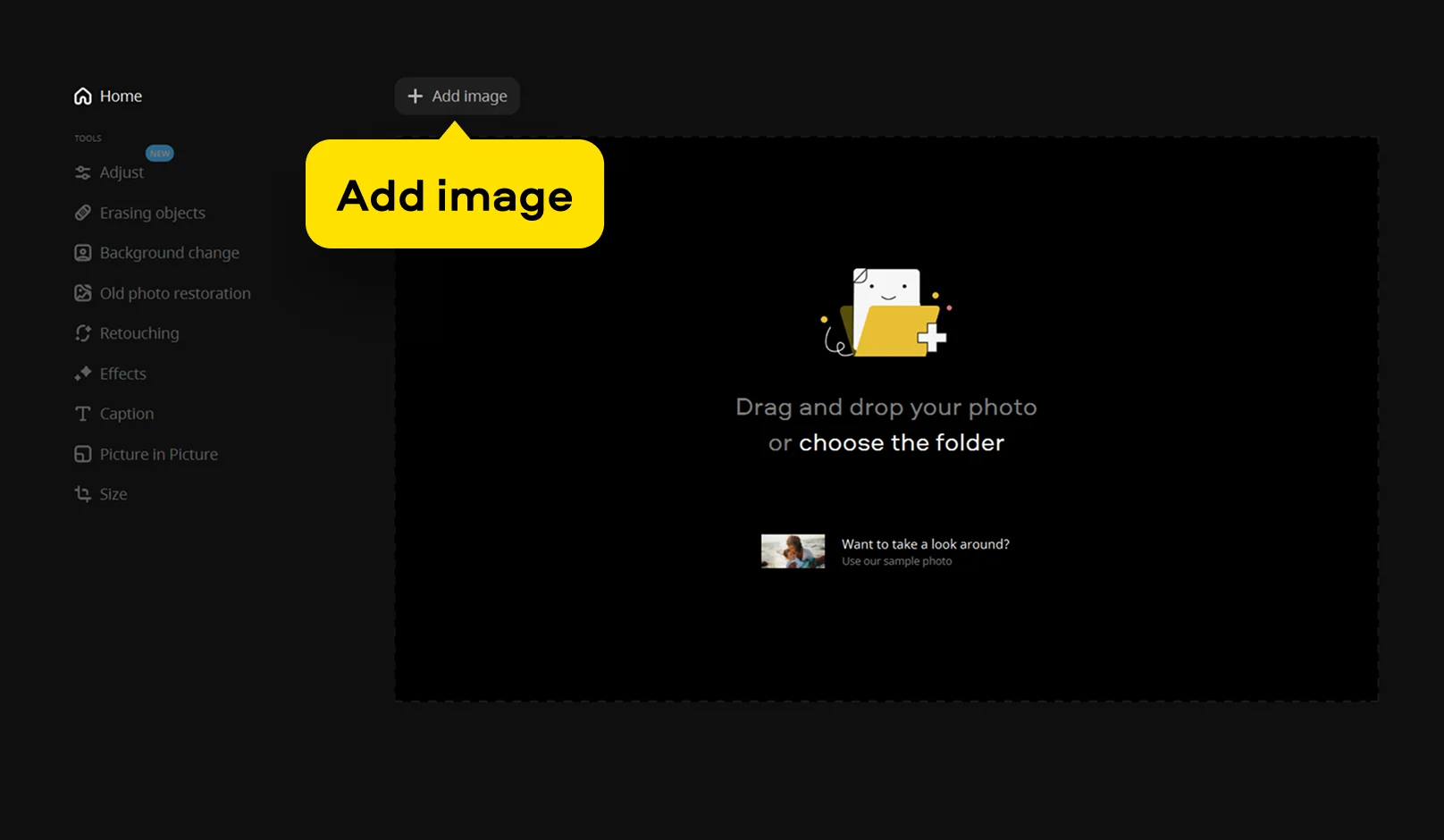Click the Old photo restoration icon
Screen dimensions: 1444x840
[83, 293]
